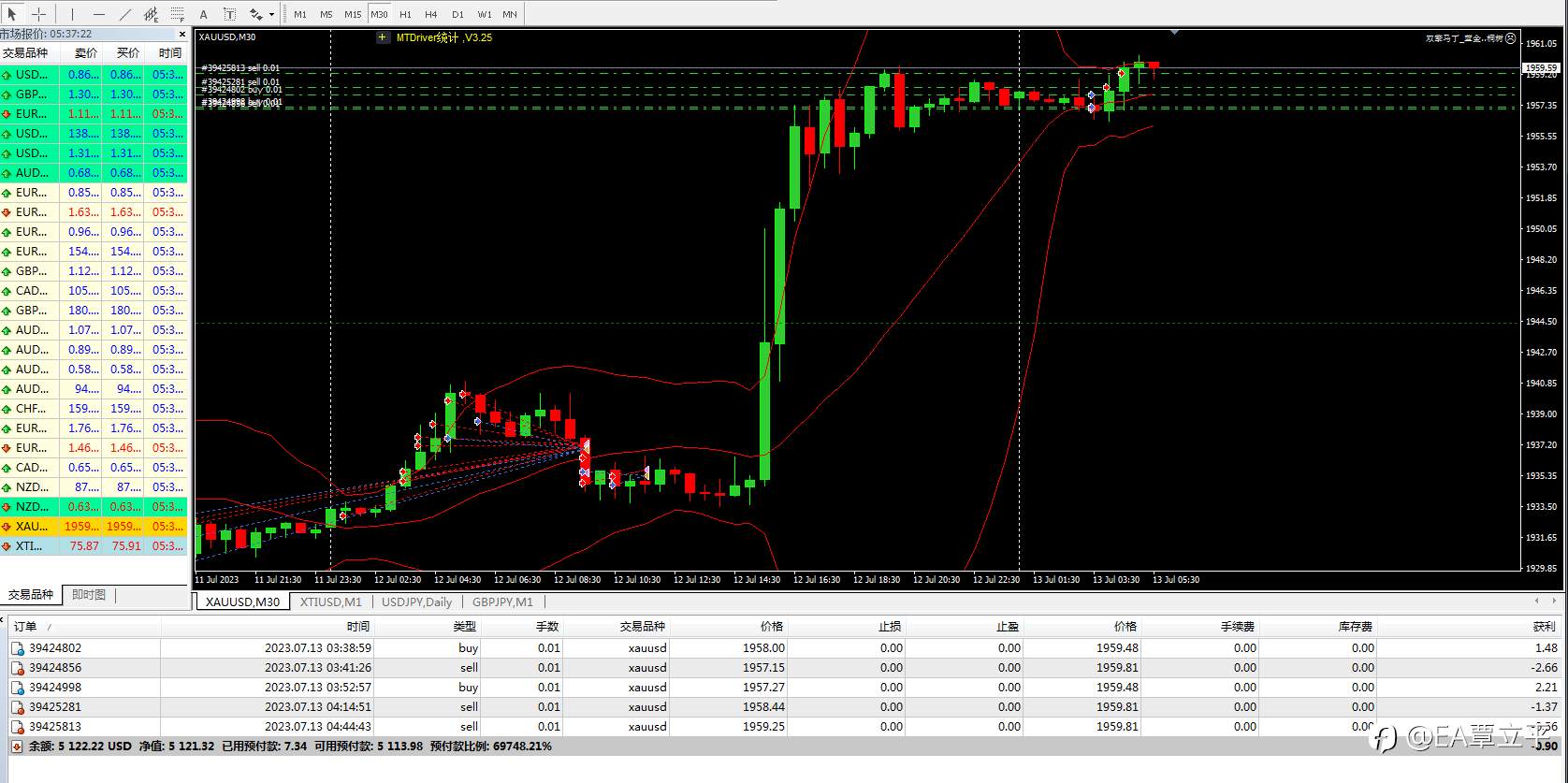Select the XTI 75.87 symbol row
This screenshot has height=783, width=1568.
click(94, 546)
